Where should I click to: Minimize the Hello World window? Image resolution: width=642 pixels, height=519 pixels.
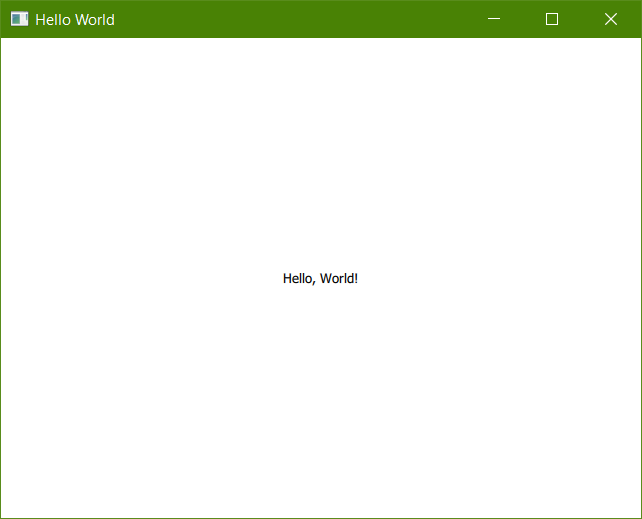494,19
